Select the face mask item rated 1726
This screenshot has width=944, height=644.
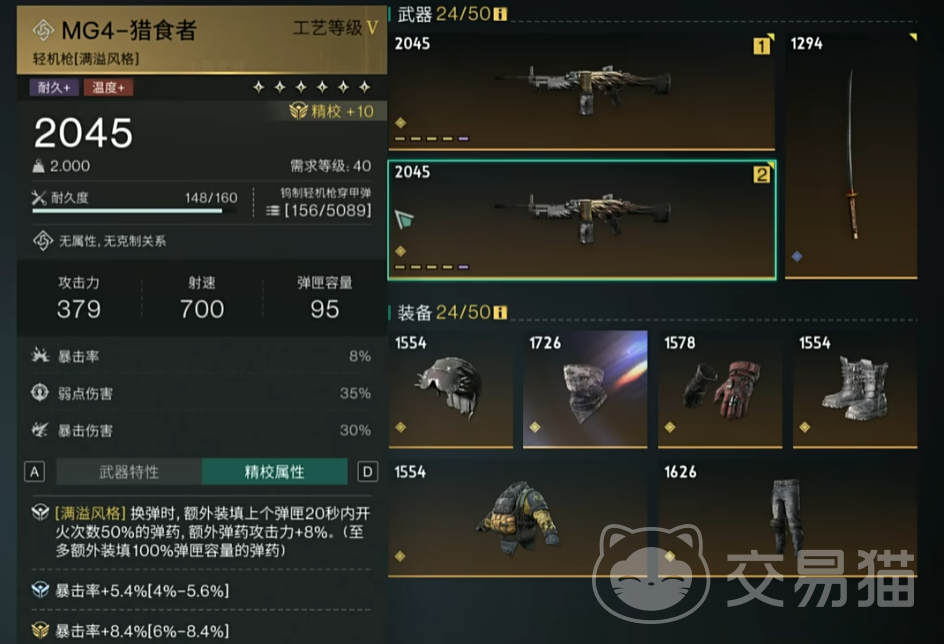pos(585,389)
